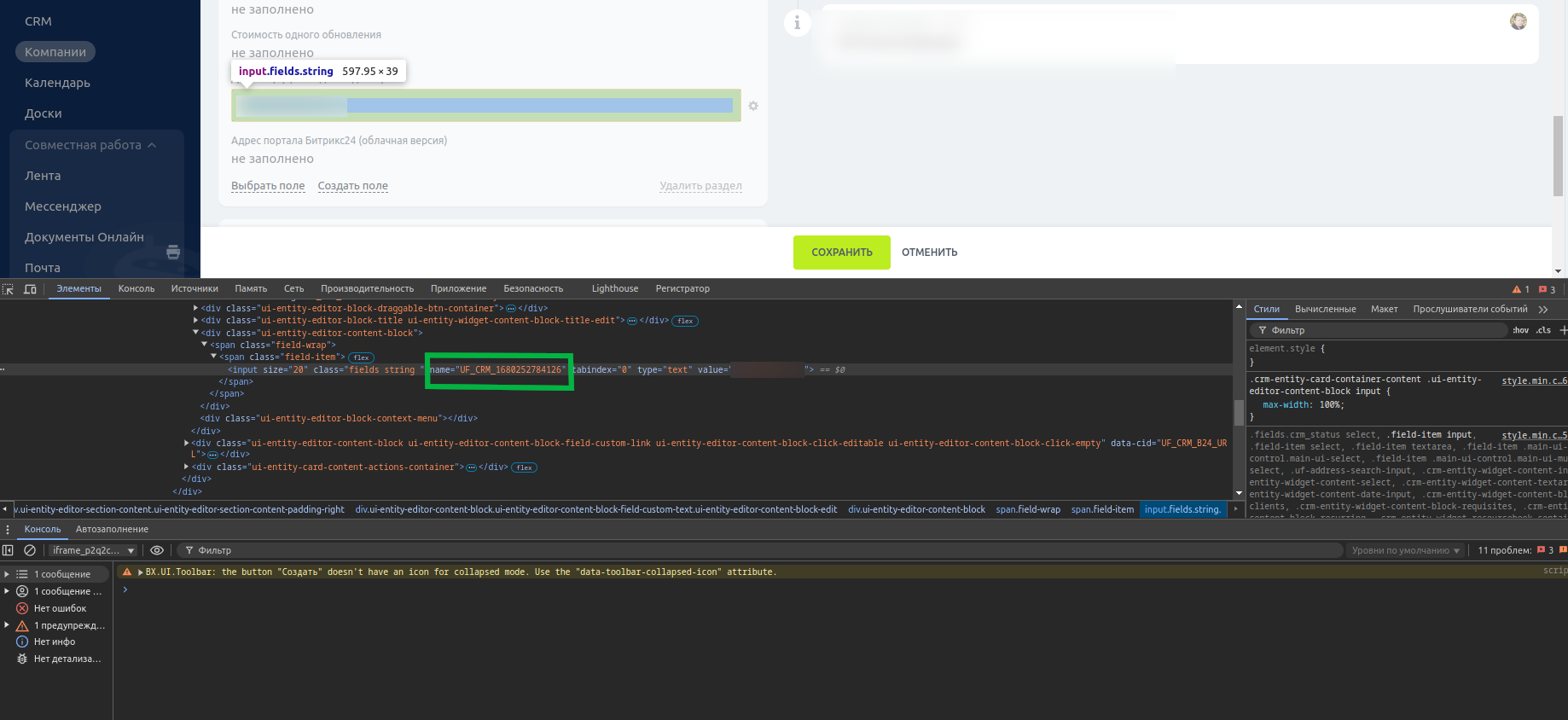Expand the field-custom-link div node

click(x=186, y=443)
